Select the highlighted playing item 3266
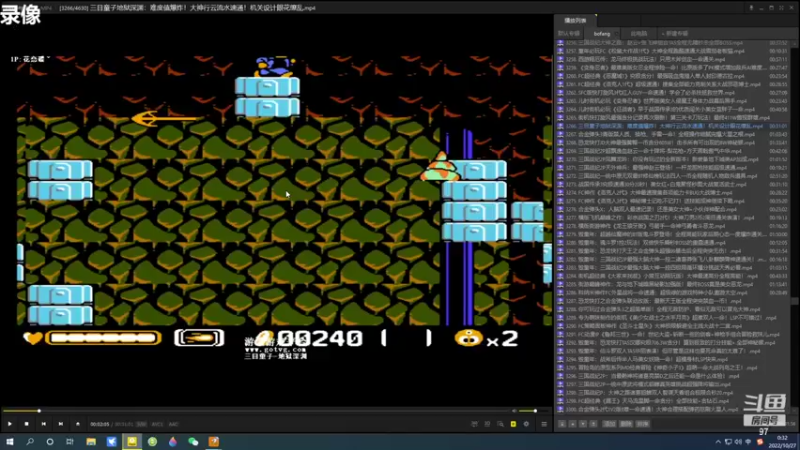800x450 pixels. 672,126
